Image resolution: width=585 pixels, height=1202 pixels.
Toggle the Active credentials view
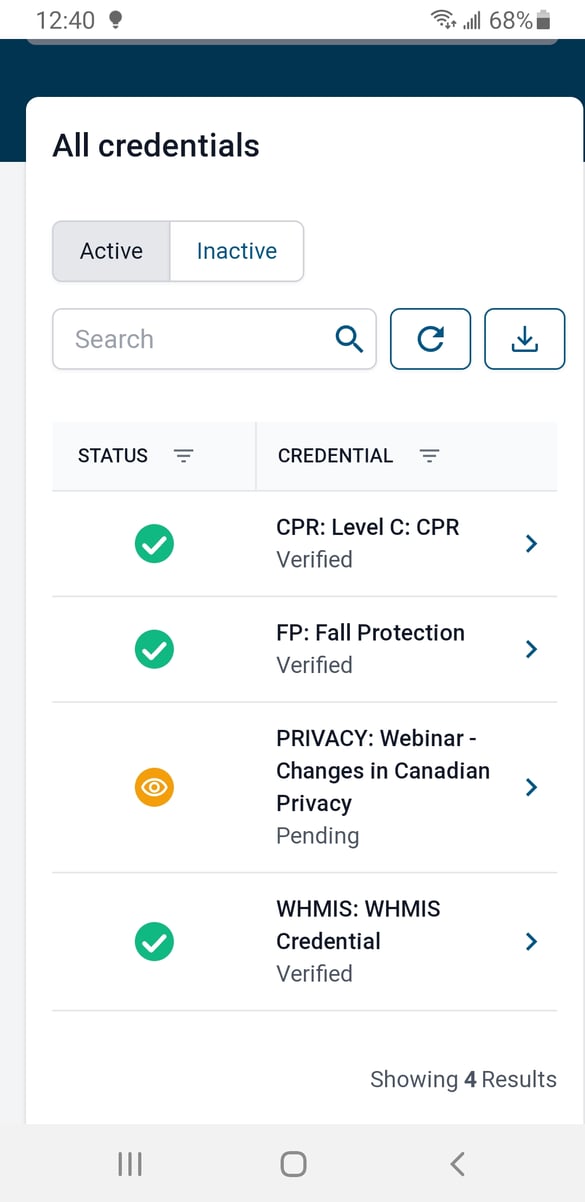111,251
